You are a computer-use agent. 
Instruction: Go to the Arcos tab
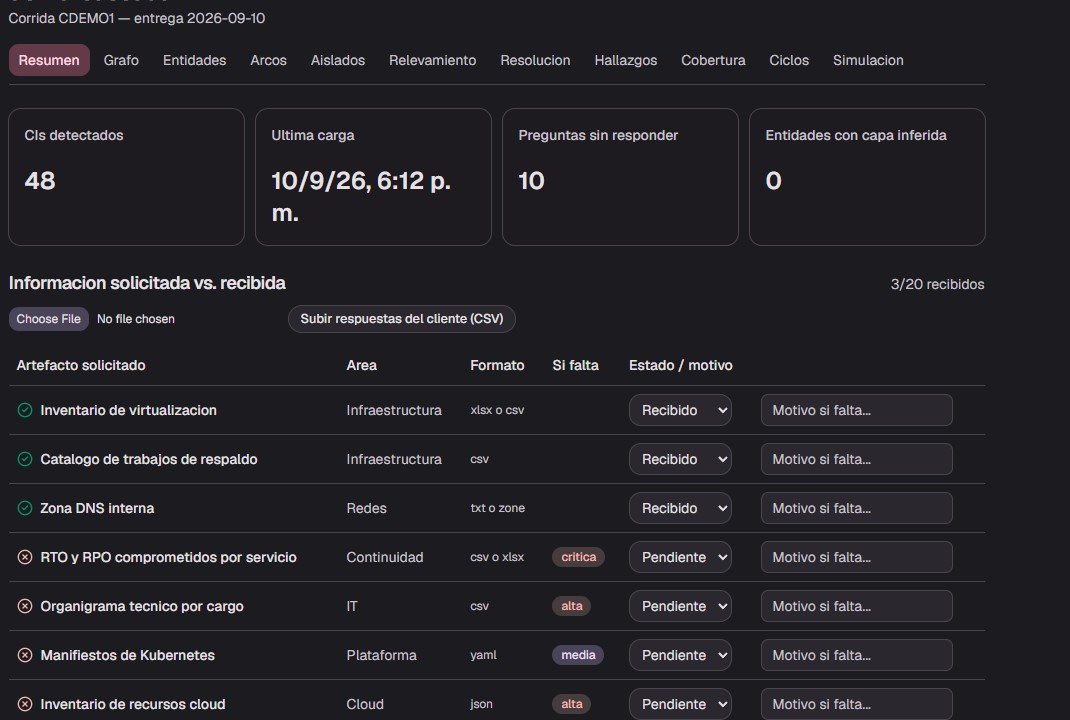pyautogui.click(x=268, y=60)
